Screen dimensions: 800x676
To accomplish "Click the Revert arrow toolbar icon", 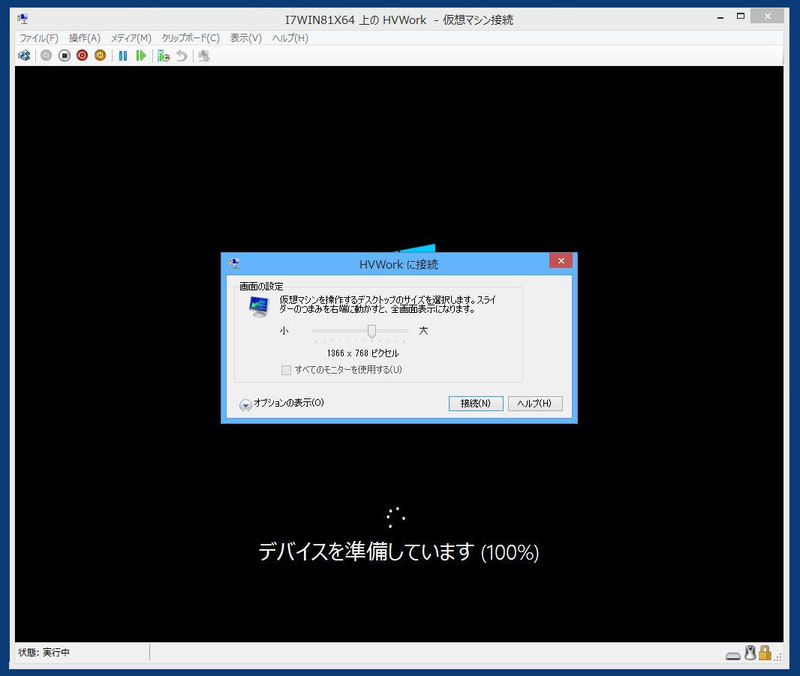I will (182, 56).
